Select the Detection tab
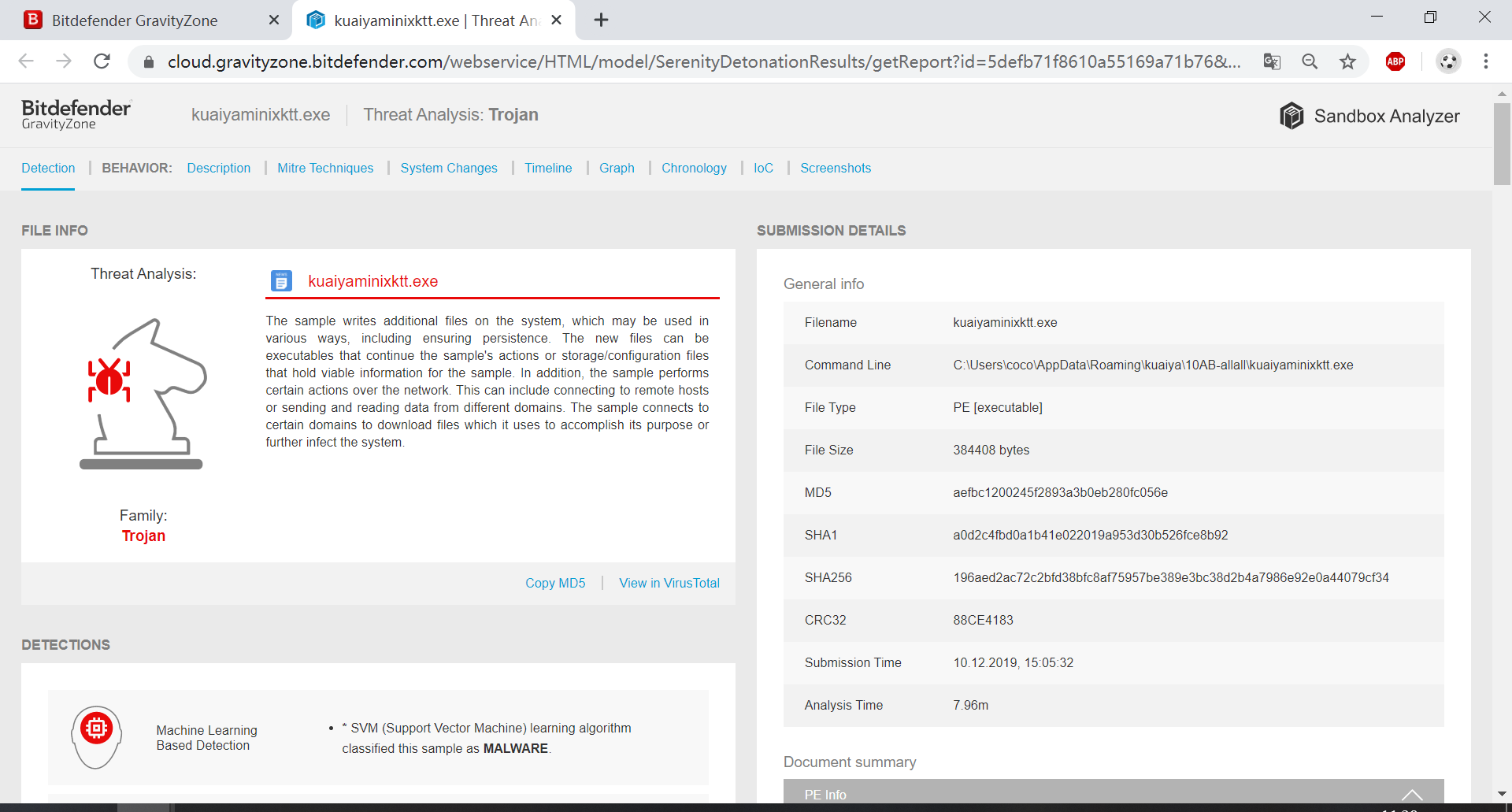Image resolution: width=1512 pixels, height=812 pixels. tap(48, 168)
